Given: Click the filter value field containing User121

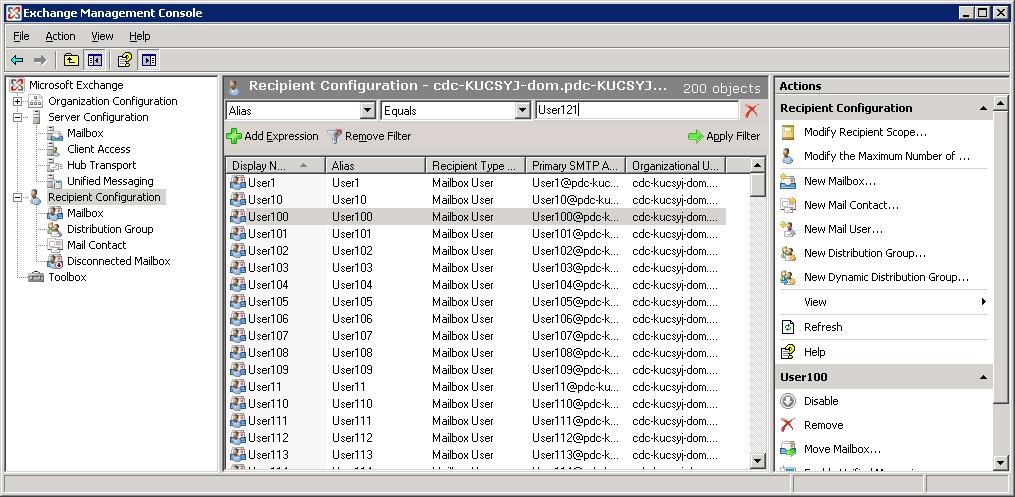Looking at the screenshot, I should click(637, 111).
